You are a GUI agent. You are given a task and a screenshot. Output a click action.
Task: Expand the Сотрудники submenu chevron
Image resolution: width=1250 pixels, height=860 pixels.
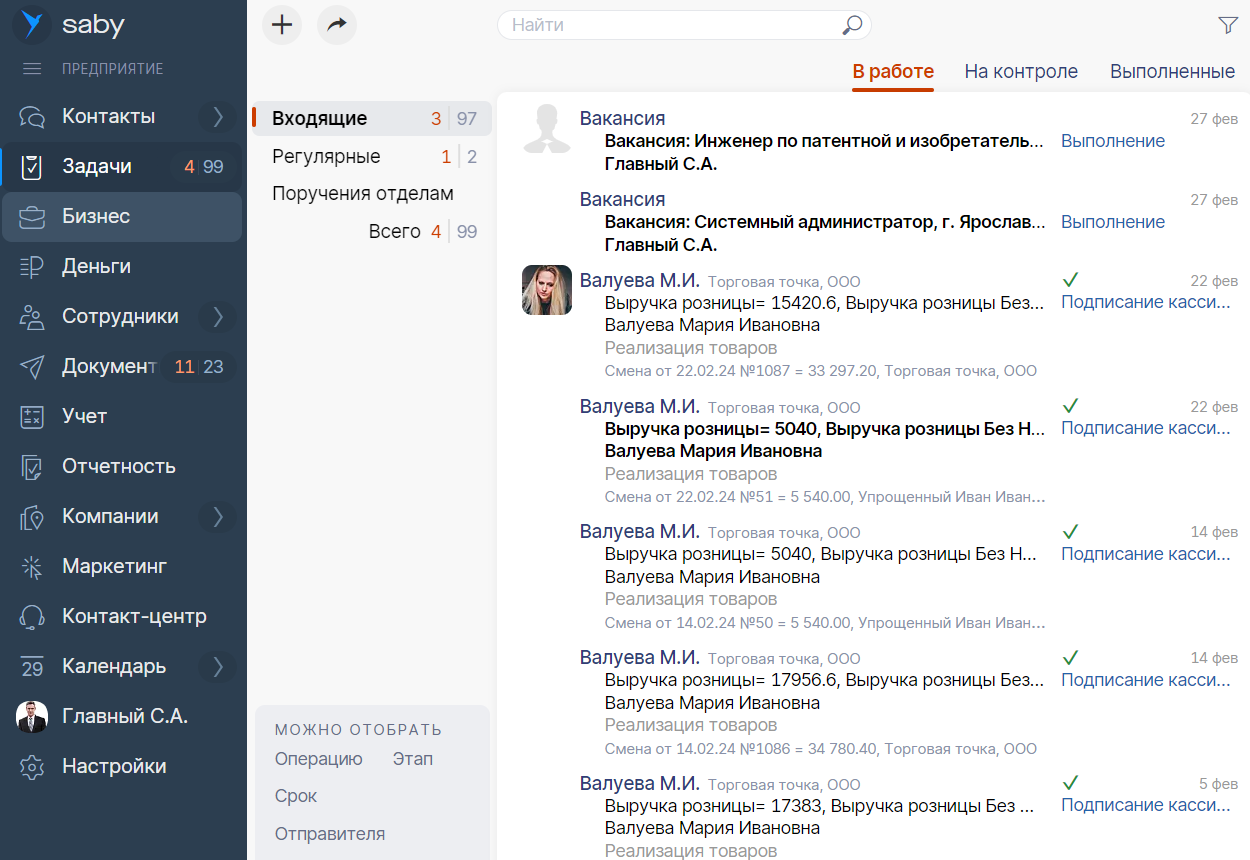point(217,317)
